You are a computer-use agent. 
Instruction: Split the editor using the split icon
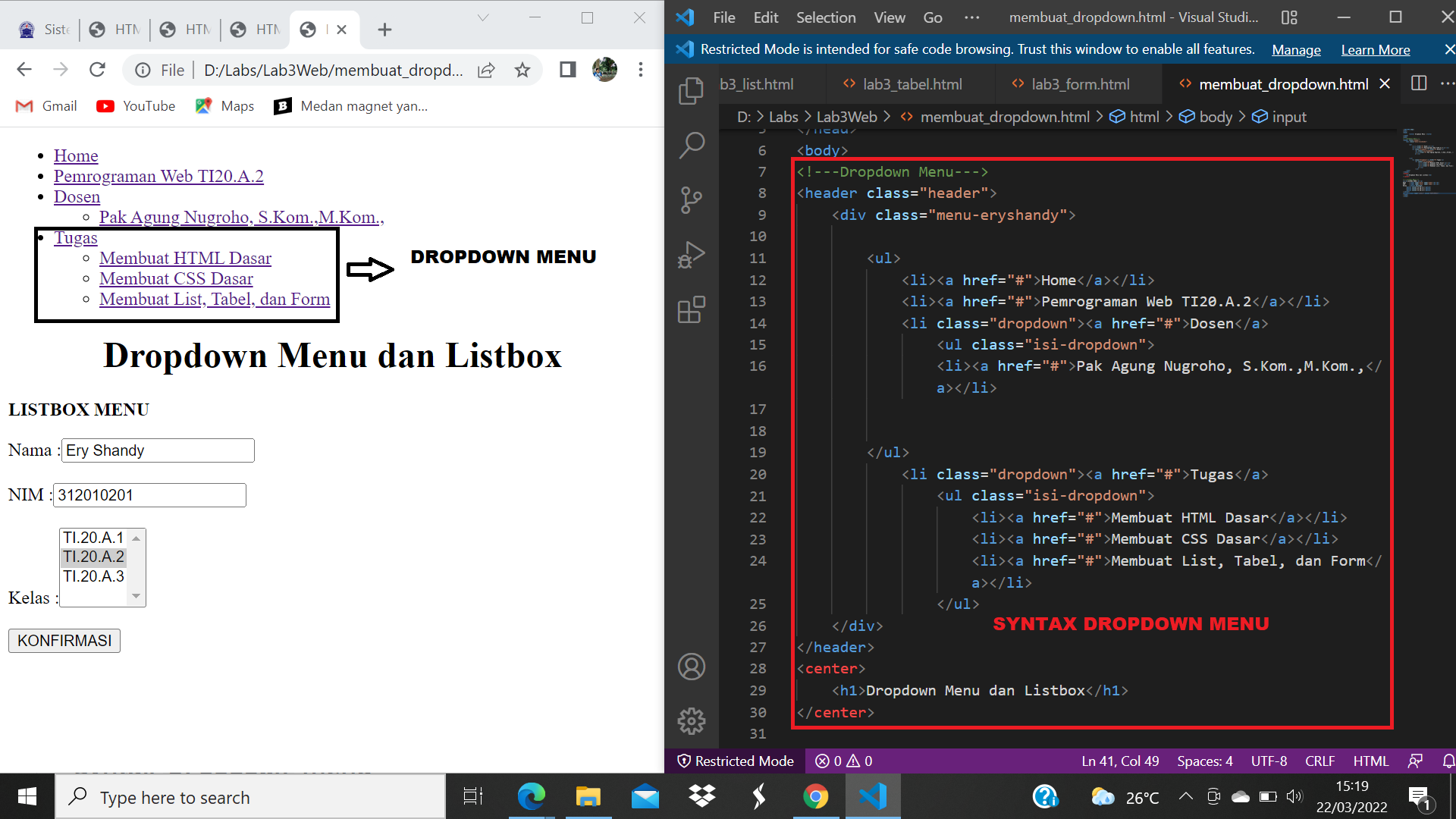coord(1419,83)
